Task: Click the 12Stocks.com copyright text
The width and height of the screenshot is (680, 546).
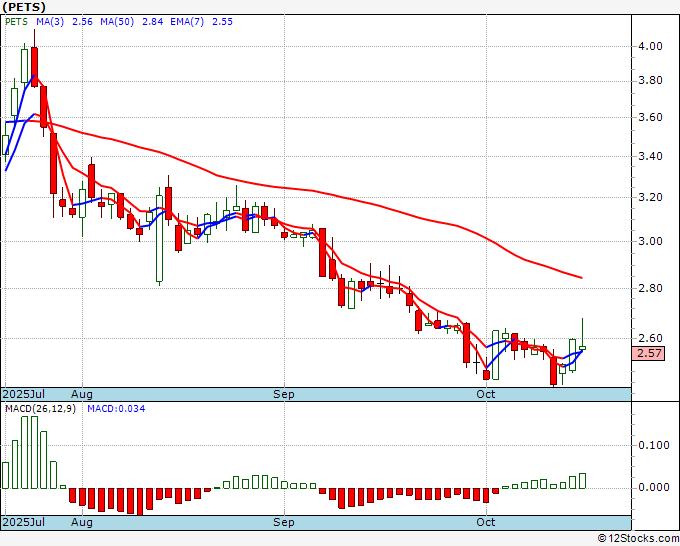Action: (638, 538)
